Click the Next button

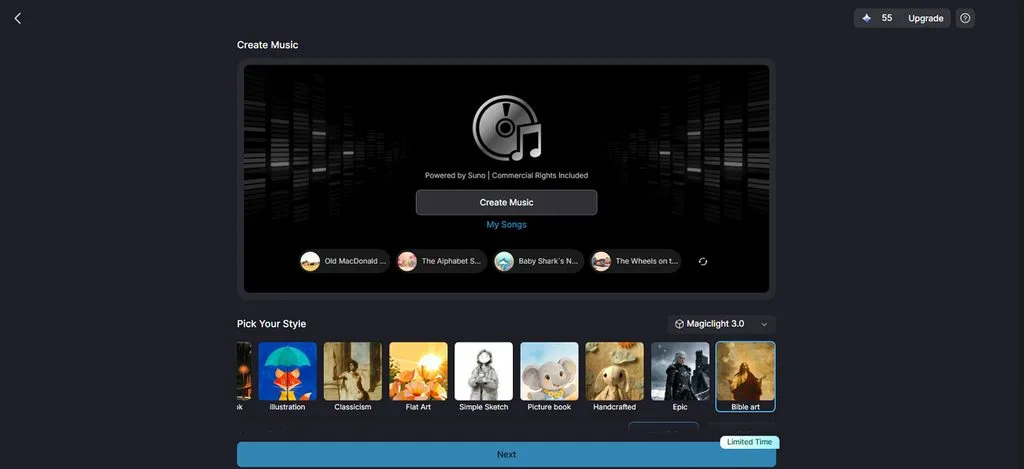click(x=506, y=455)
